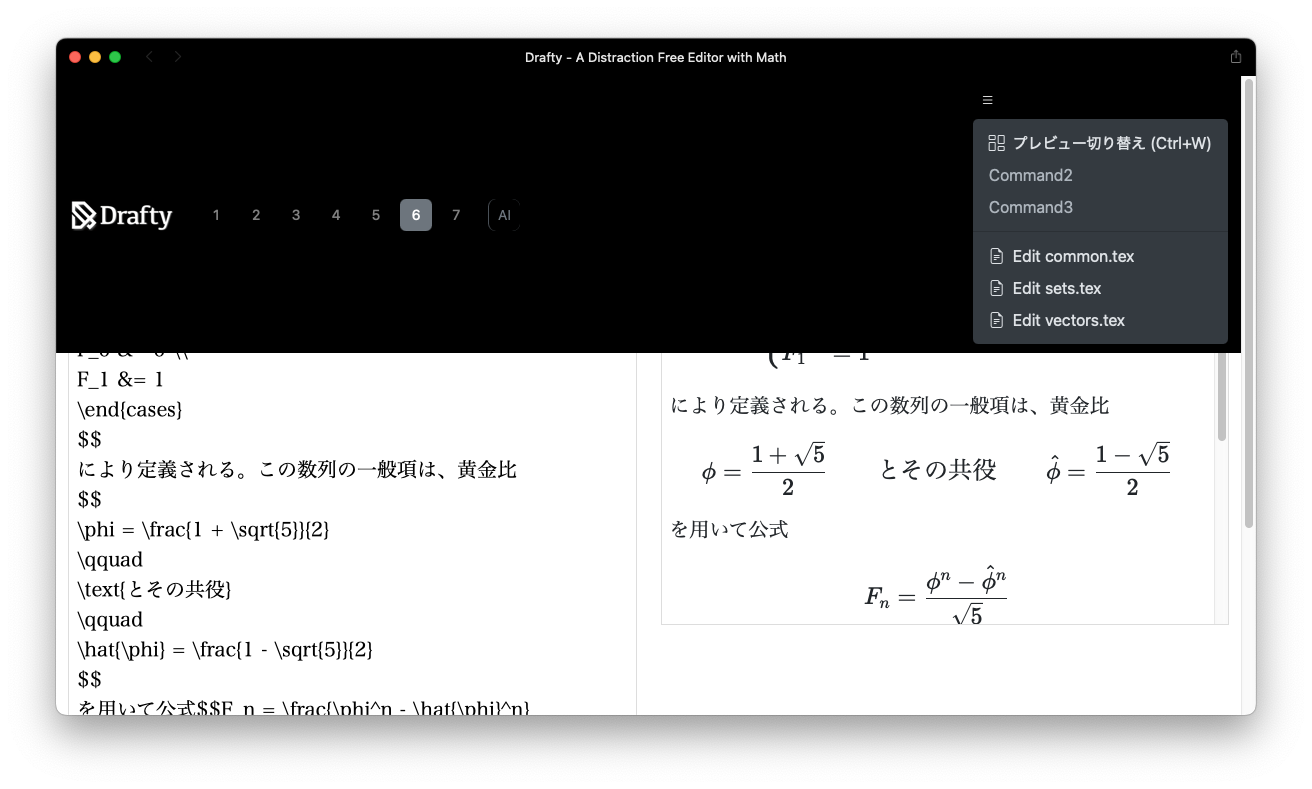
Task: Click the document icon beside Edit common.tex
Action: (x=996, y=256)
